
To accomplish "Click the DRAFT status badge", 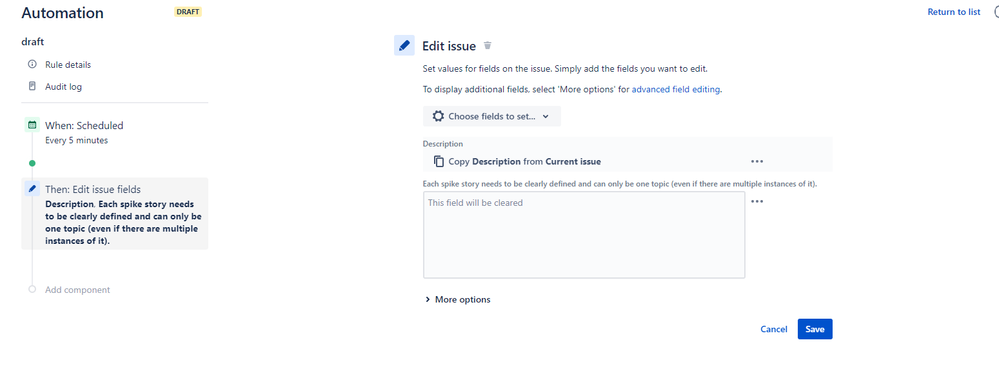I will (188, 12).
